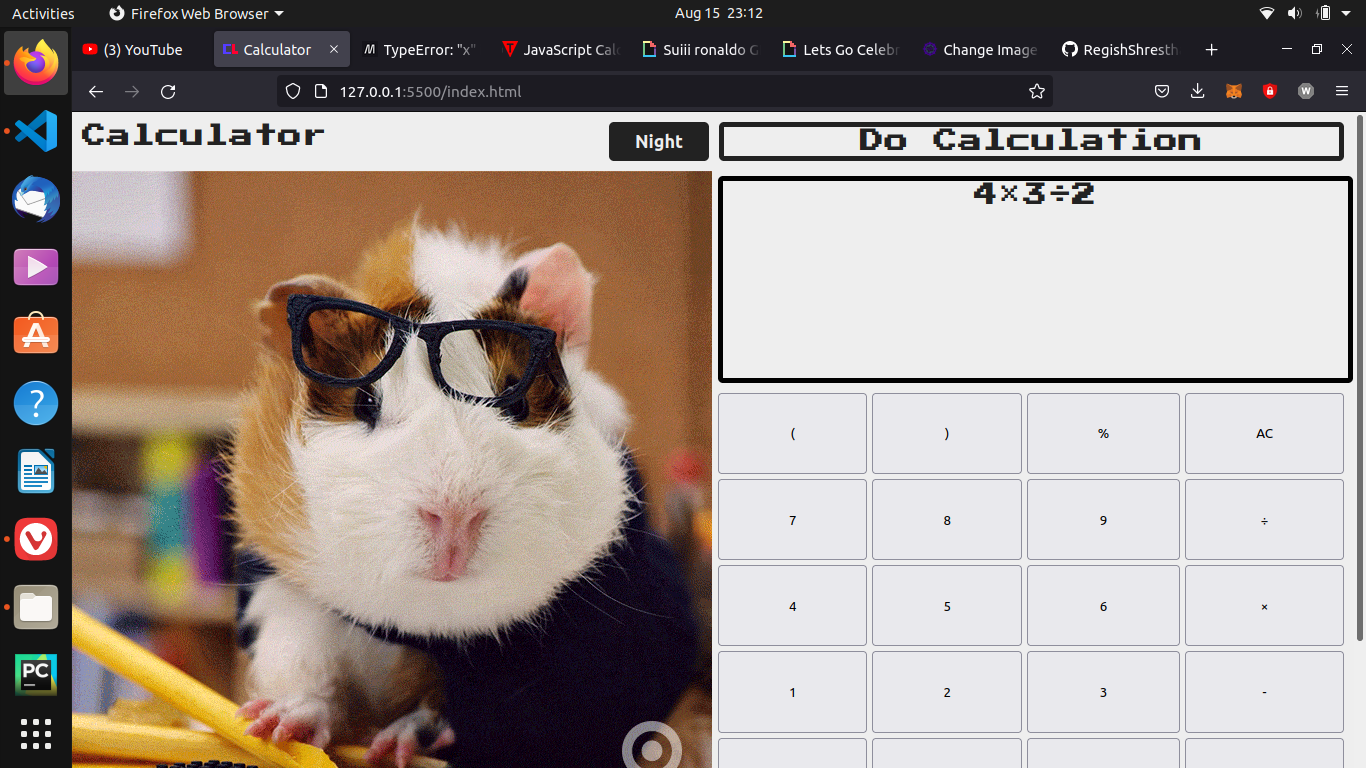Image resolution: width=1366 pixels, height=768 pixels.
Task: Open Thunderbird mail from dock
Action: point(36,199)
